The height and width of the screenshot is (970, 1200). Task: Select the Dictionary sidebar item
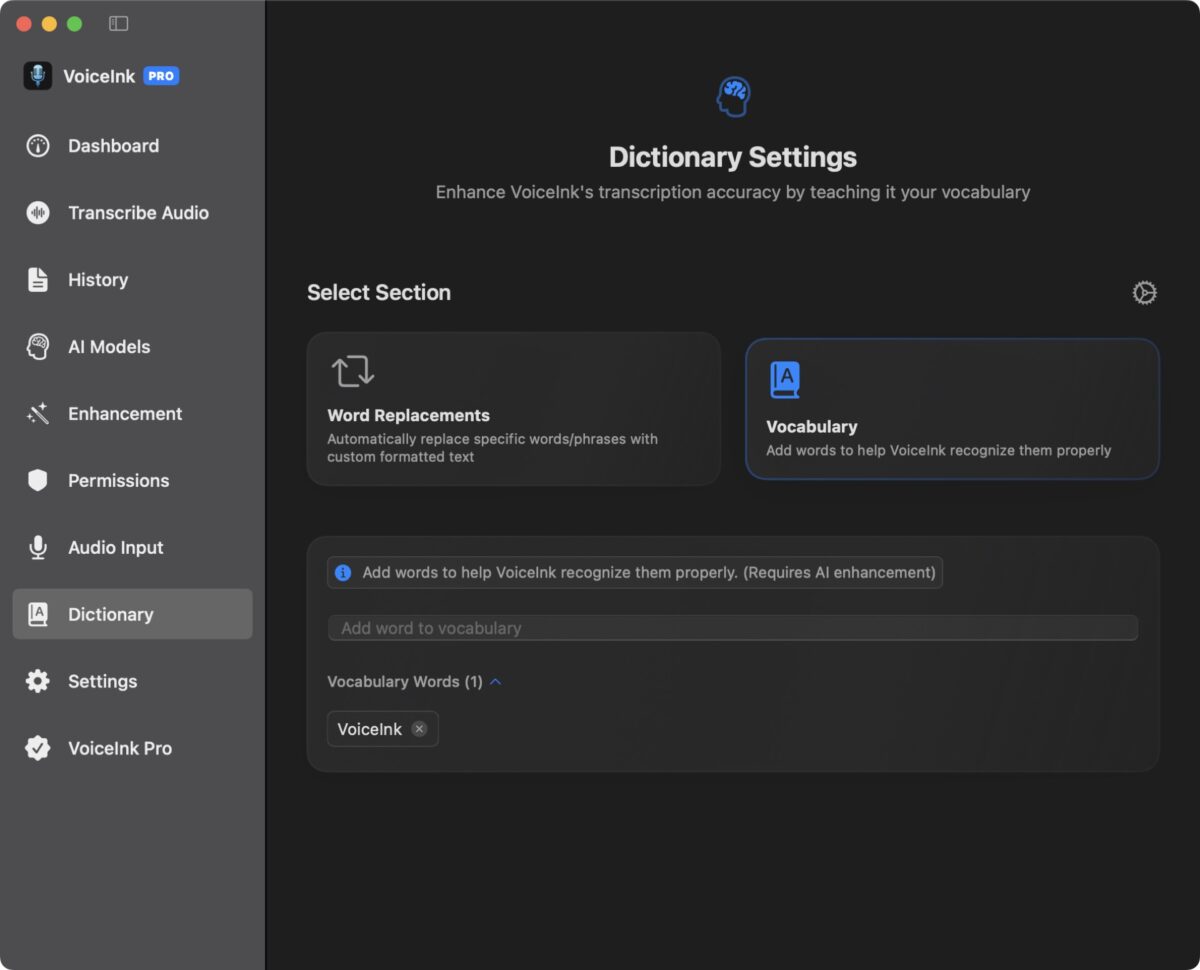[x=132, y=615]
